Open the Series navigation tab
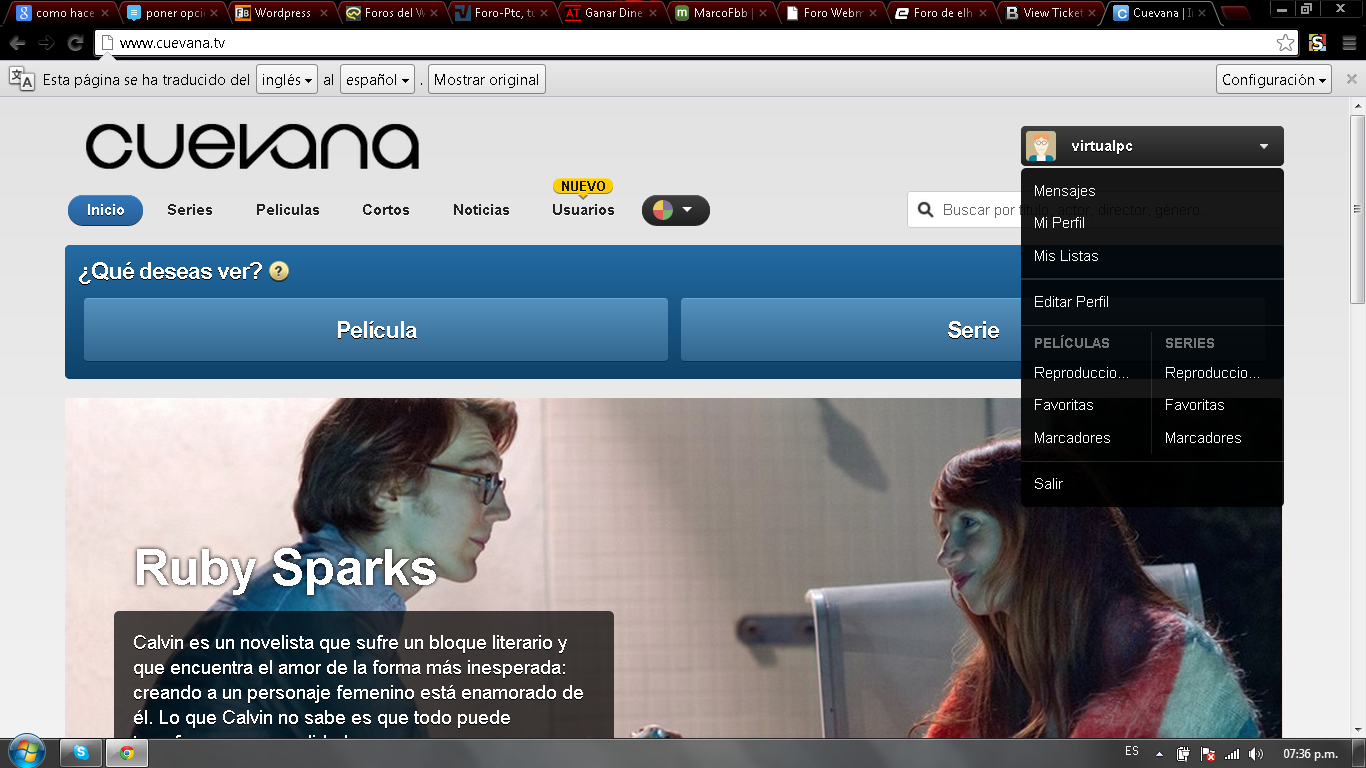This screenshot has height=768, width=1366. coord(190,210)
